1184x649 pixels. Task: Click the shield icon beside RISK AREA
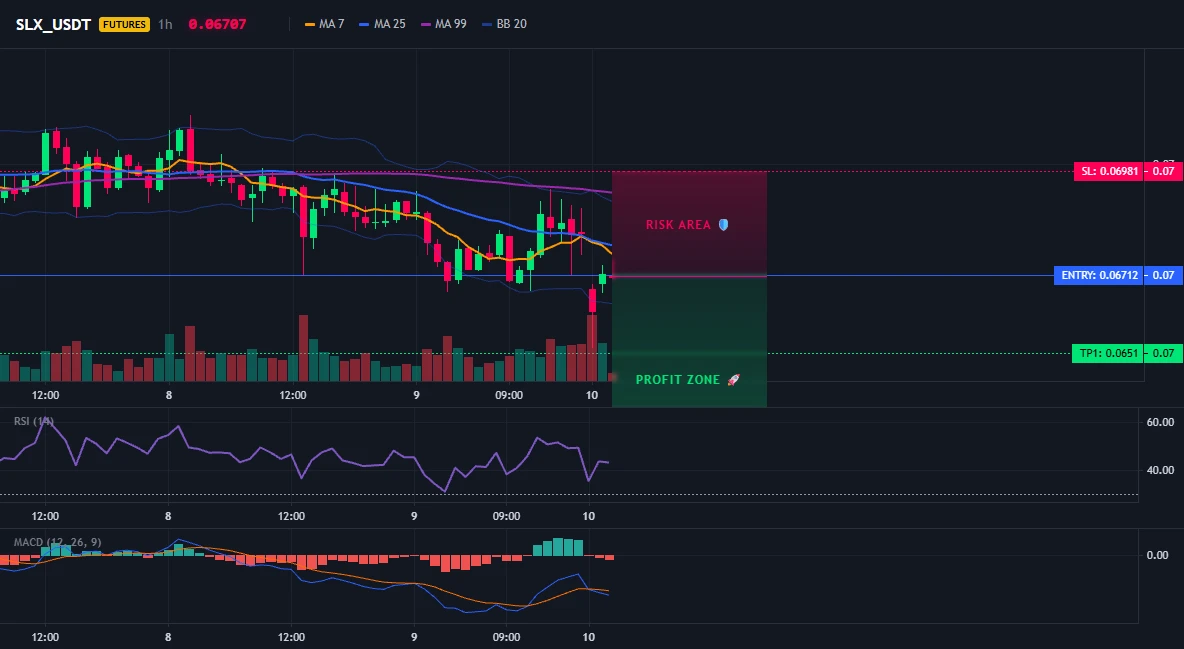click(x=723, y=224)
